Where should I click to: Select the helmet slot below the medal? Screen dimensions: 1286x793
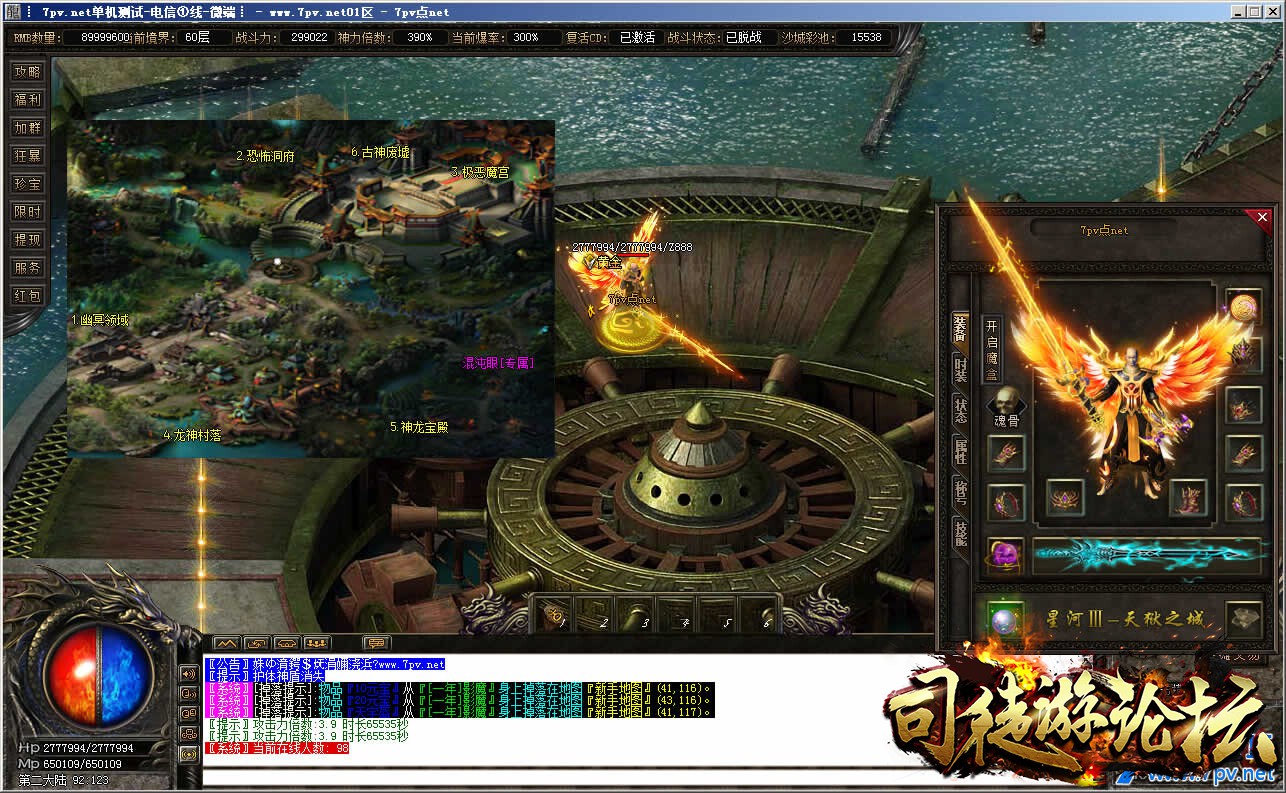tap(1244, 355)
